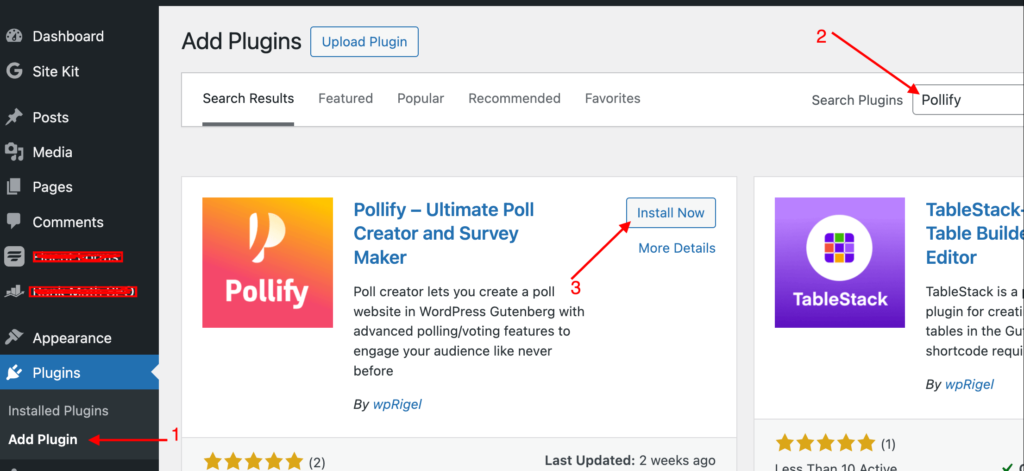Click the Add Plugins page heading
Image resolution: width=1024 pixels, height=471 pixels.
click(242, 42)
